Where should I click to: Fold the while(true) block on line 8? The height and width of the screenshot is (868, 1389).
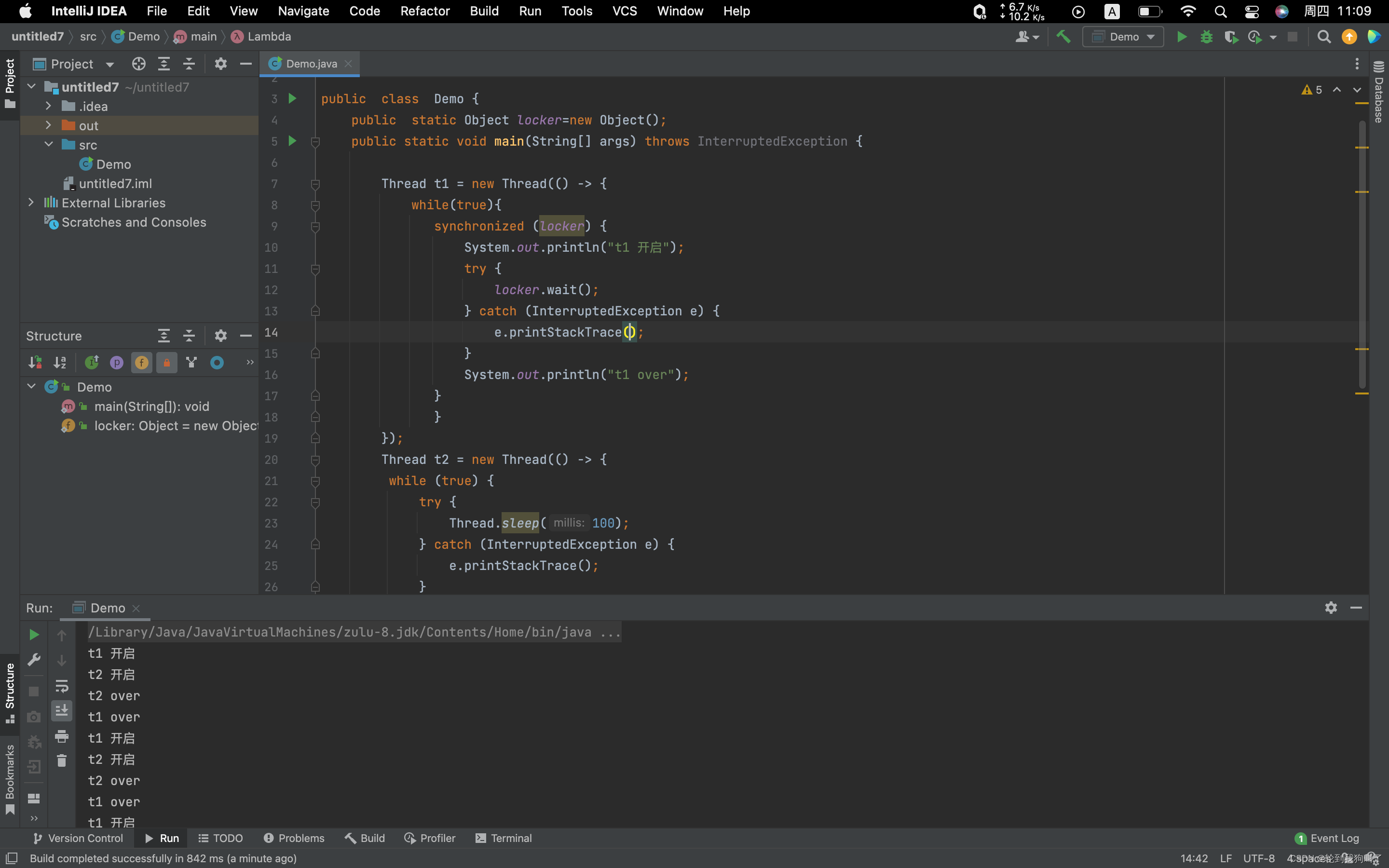(315, 205)
